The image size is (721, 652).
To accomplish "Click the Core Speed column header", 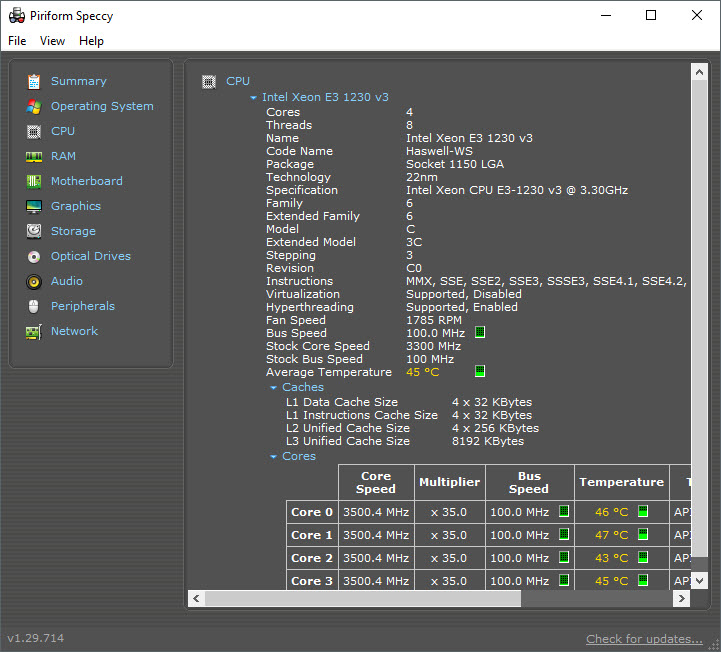I will pyautogui.click(x=376, y=483).
